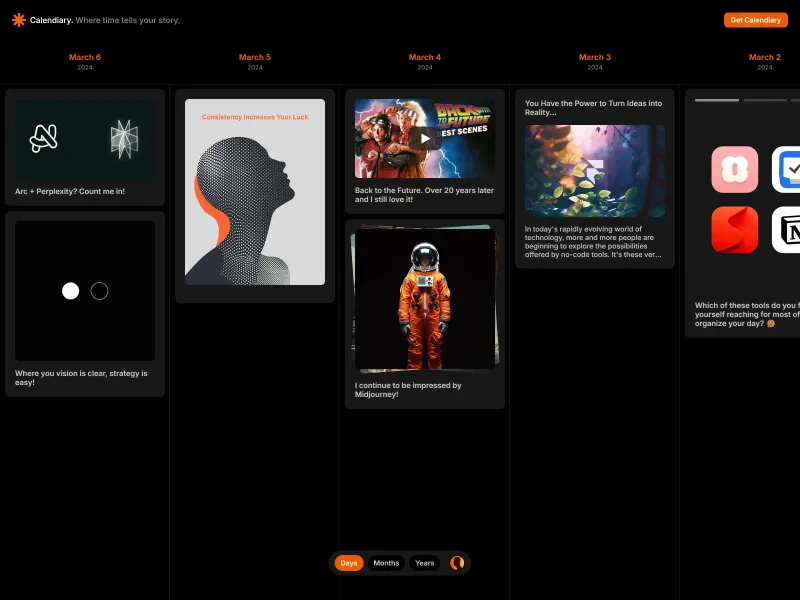Click "In today's rapidly evolving world" paragraph
Viewport: 800px width, 600px height.
pos(593,242)
